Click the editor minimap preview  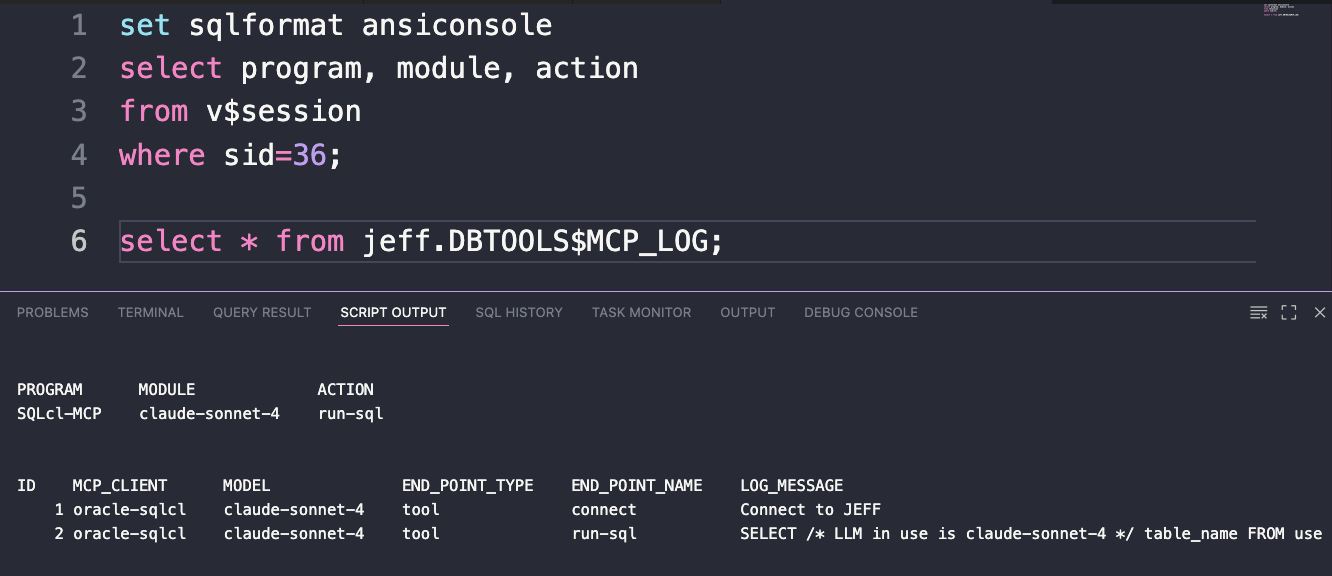point(1281,11)
